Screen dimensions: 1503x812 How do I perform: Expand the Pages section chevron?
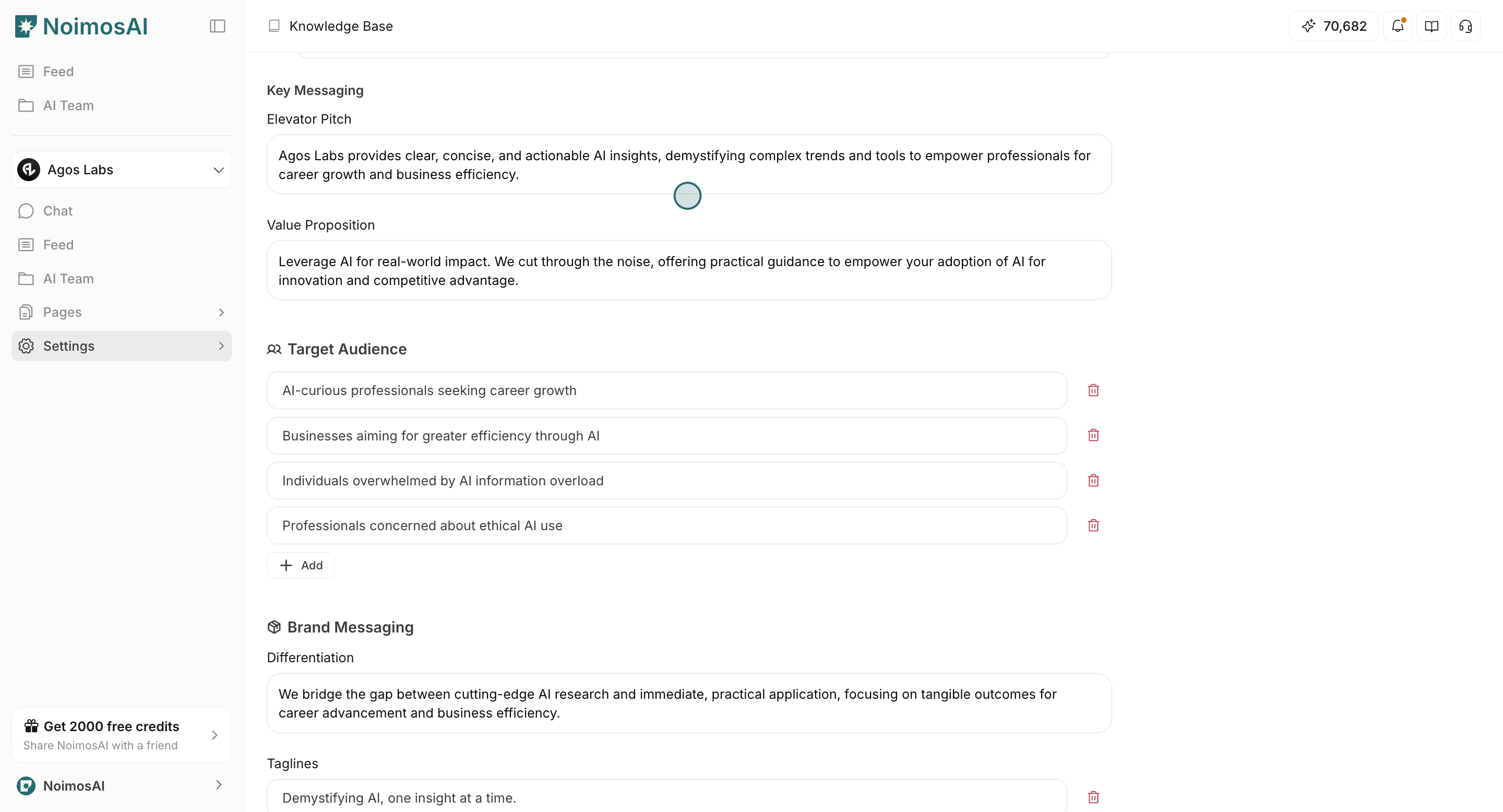(x=221, y=312)
